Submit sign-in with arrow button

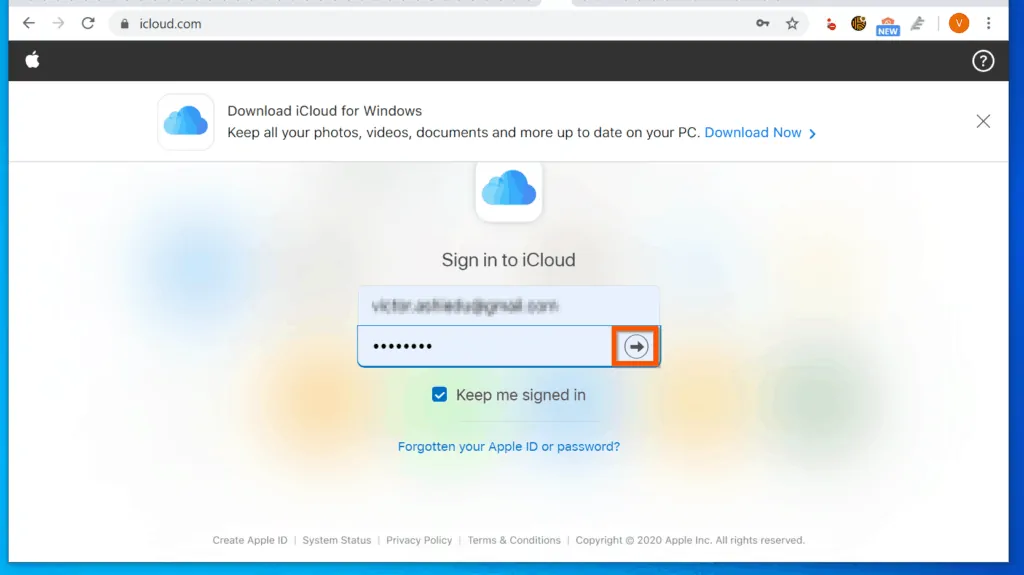635,346
